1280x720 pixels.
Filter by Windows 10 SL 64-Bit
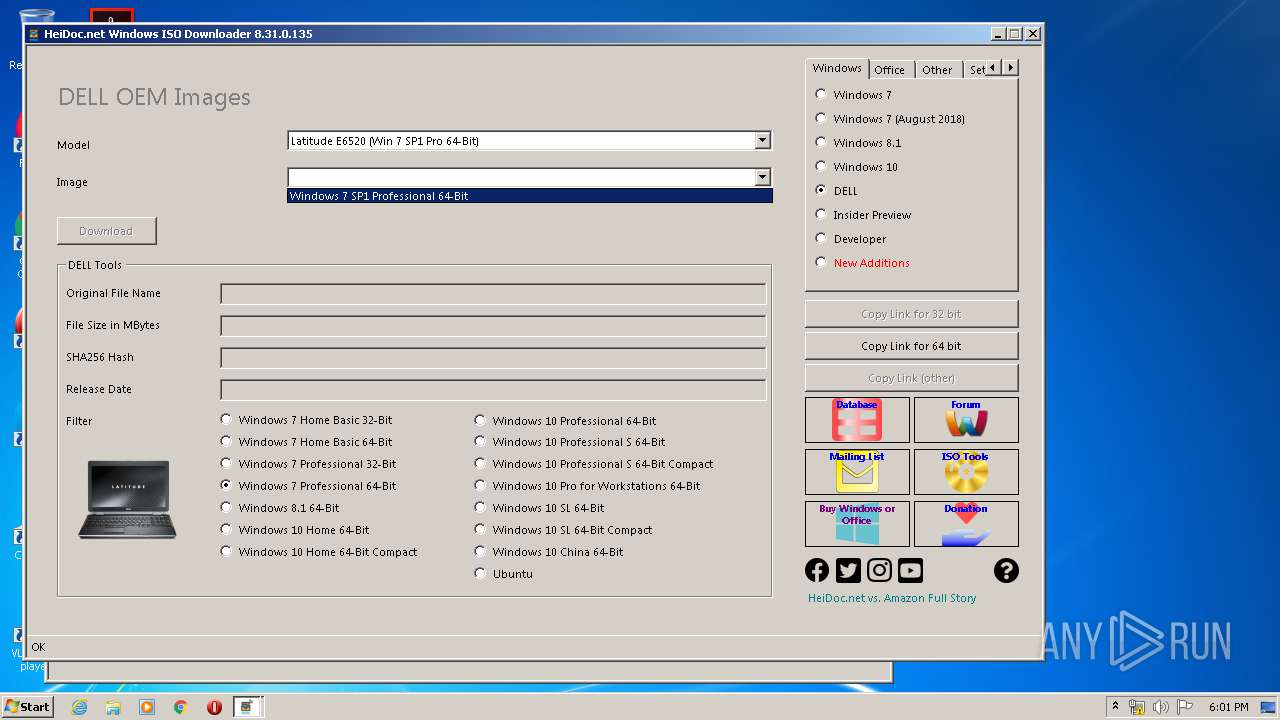[539, 508]
